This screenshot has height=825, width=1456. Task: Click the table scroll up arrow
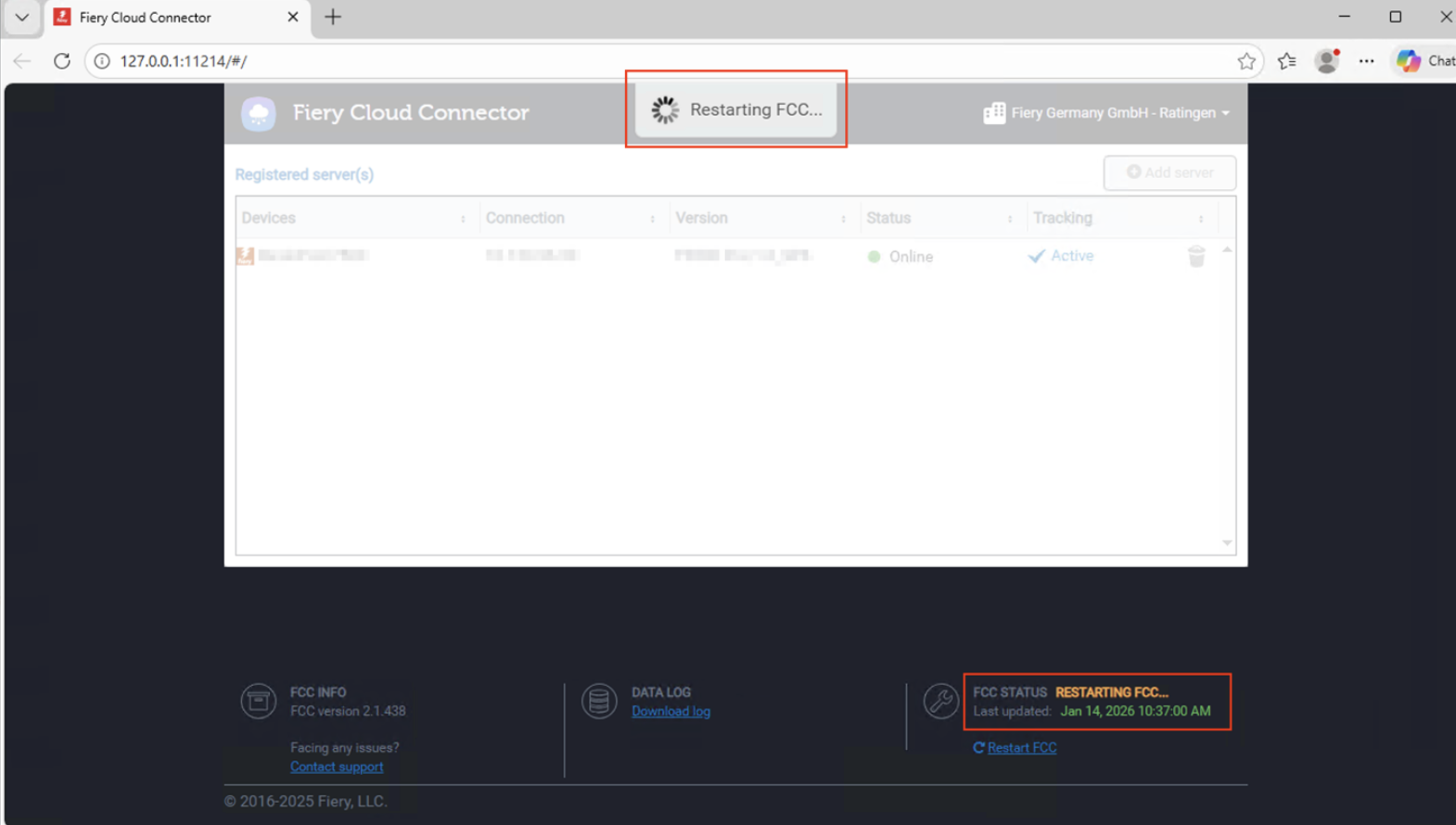(x=1227, y=250)
